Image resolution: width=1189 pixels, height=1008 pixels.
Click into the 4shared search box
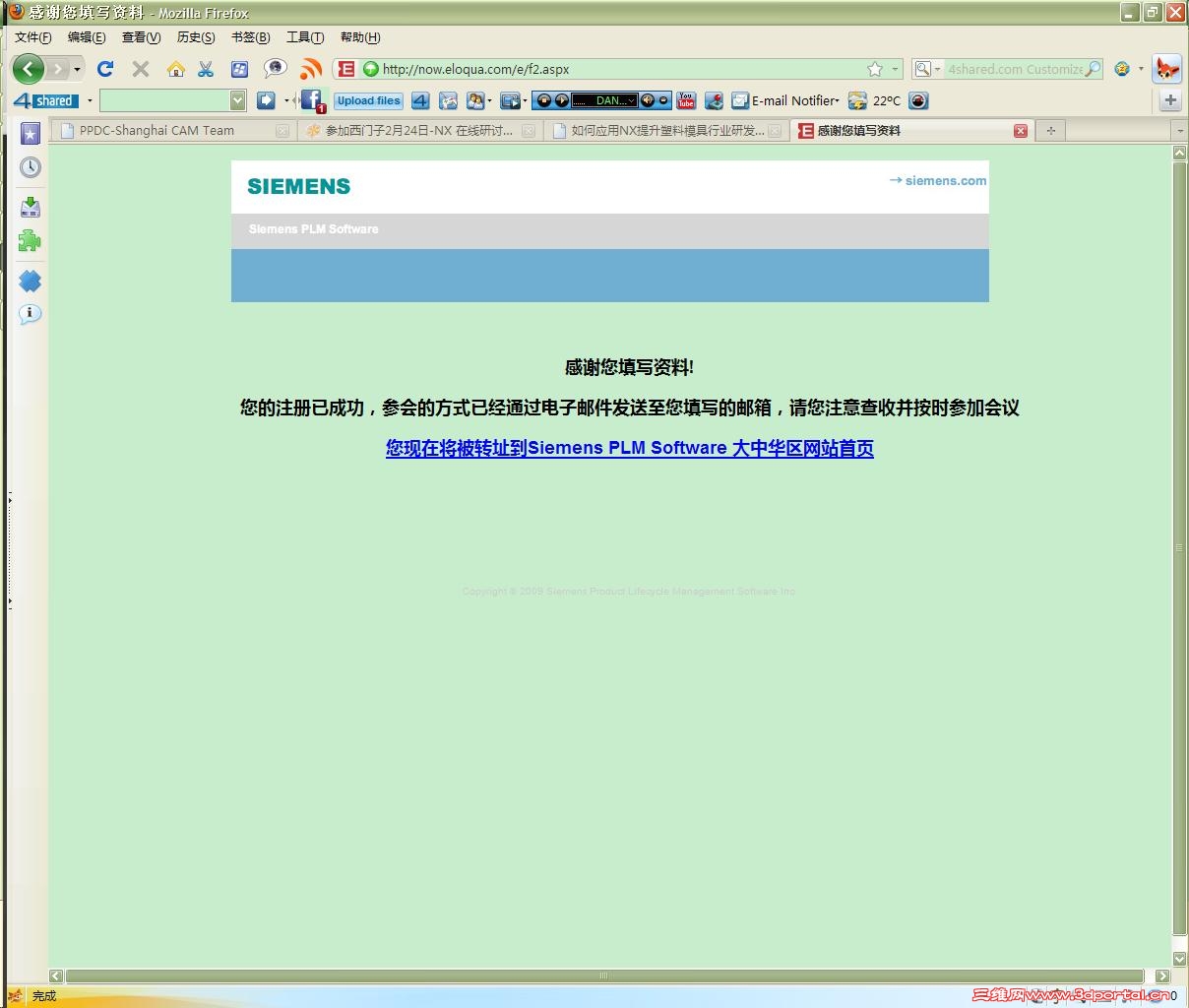[x=1015, y=69]
